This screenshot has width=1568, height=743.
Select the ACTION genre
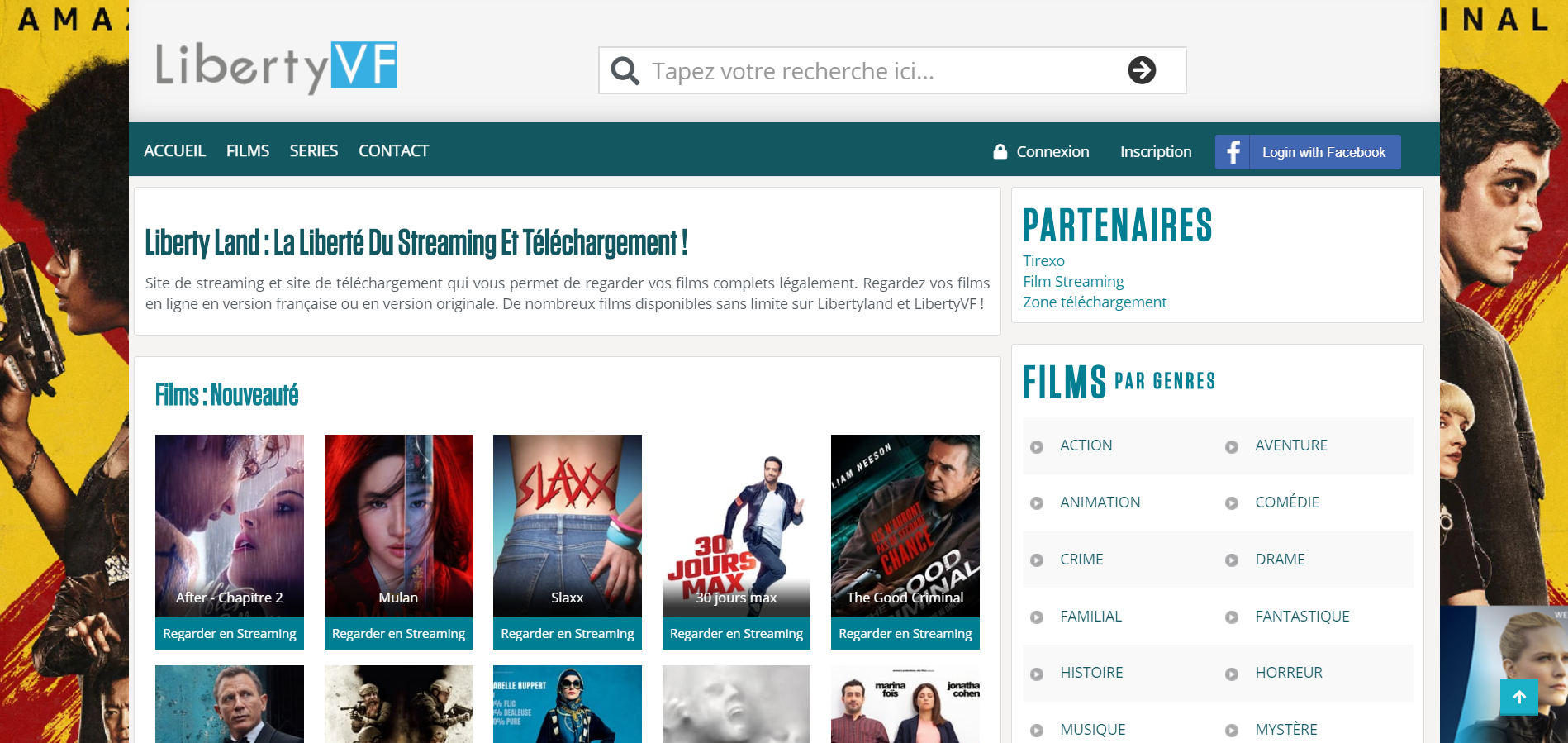click(x=1086, y=445)
